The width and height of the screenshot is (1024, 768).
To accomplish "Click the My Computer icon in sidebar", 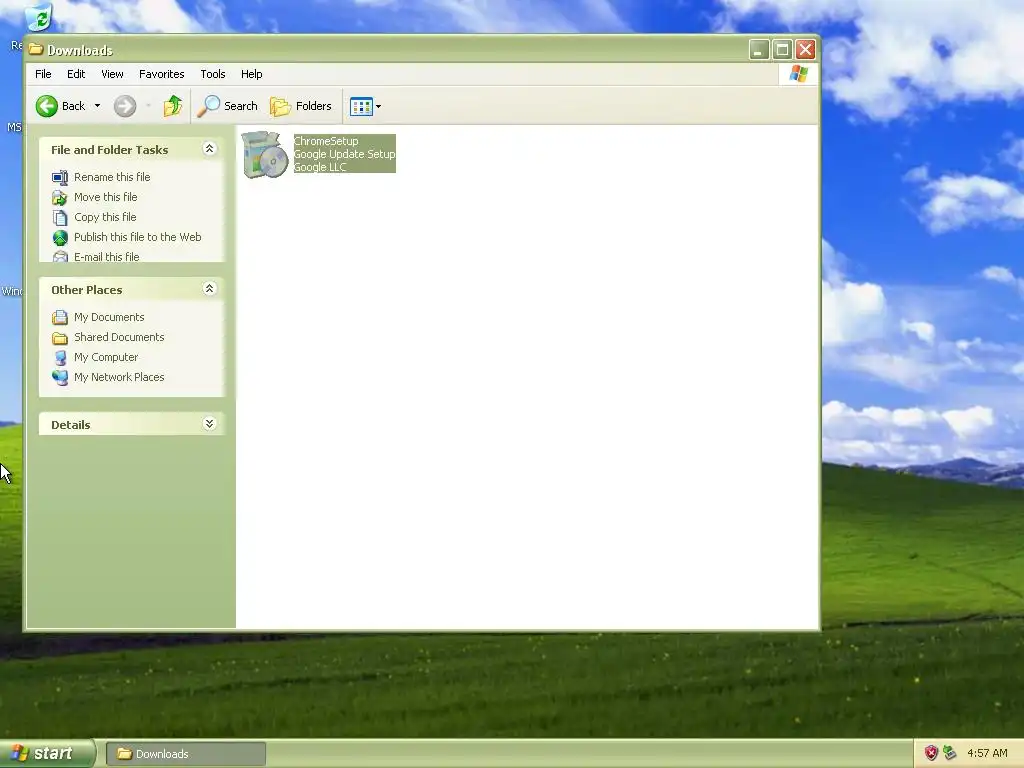I will pyautogui.click(x=60, y=358).
